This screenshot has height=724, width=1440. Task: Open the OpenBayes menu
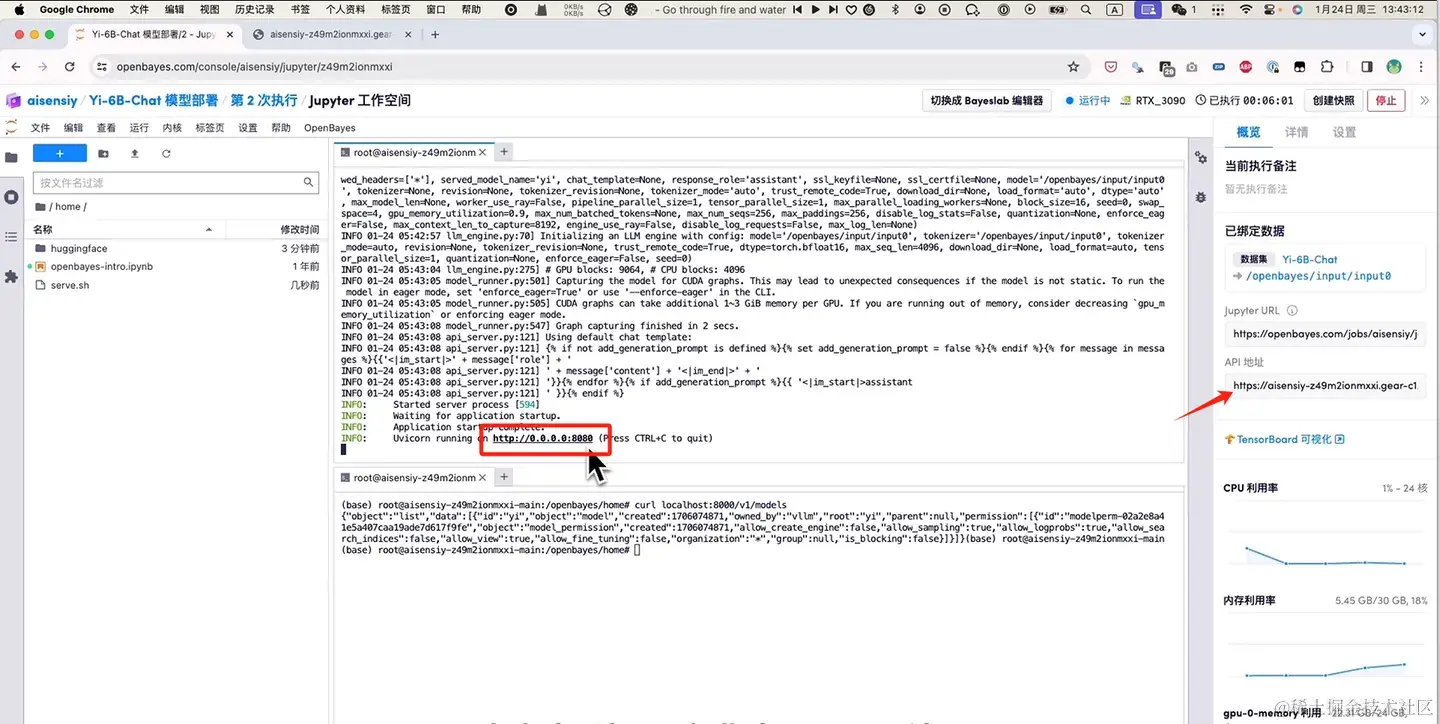click(330, 128)
